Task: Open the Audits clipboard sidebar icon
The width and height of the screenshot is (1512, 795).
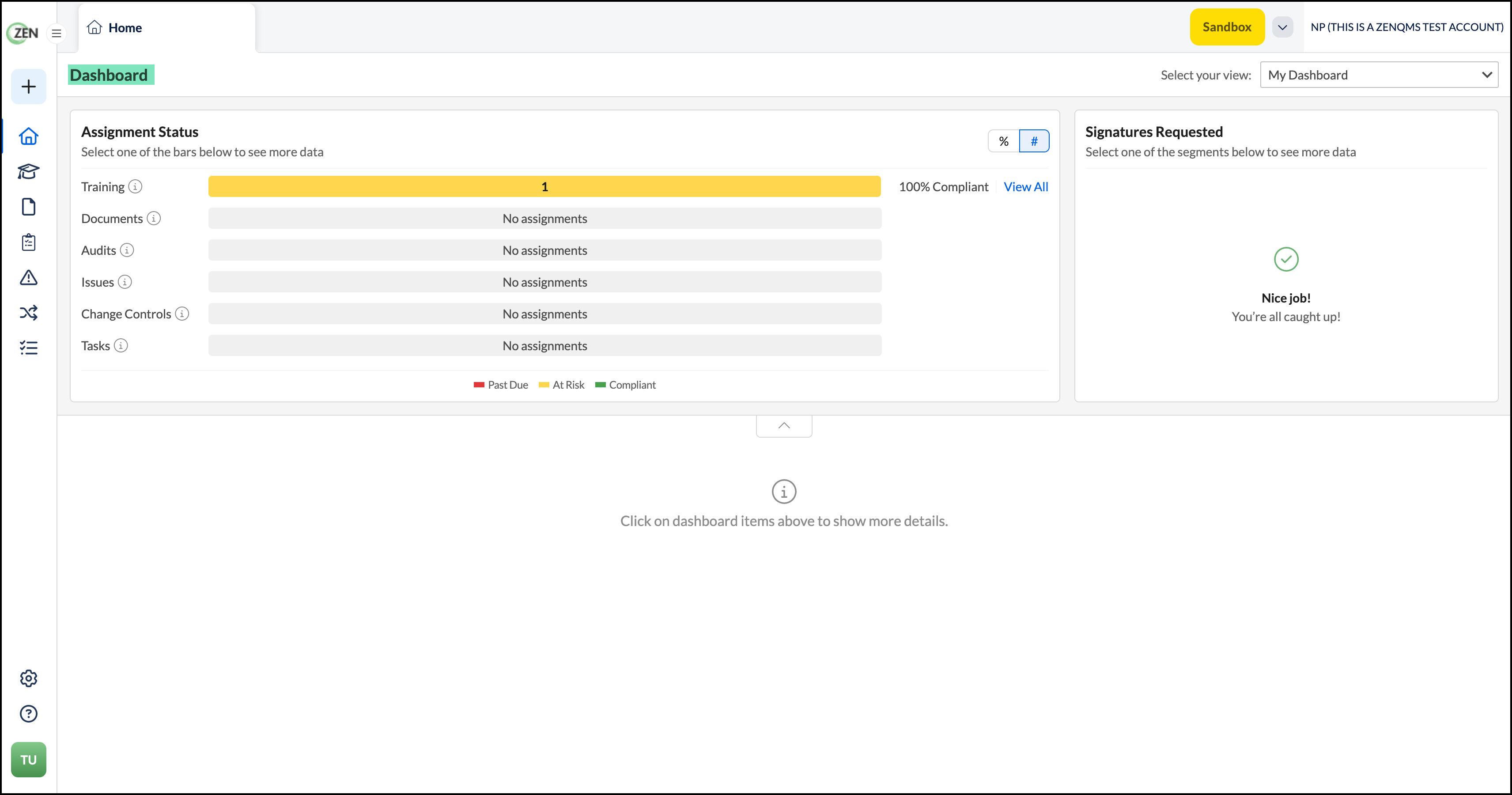Action: pos(28,242)
